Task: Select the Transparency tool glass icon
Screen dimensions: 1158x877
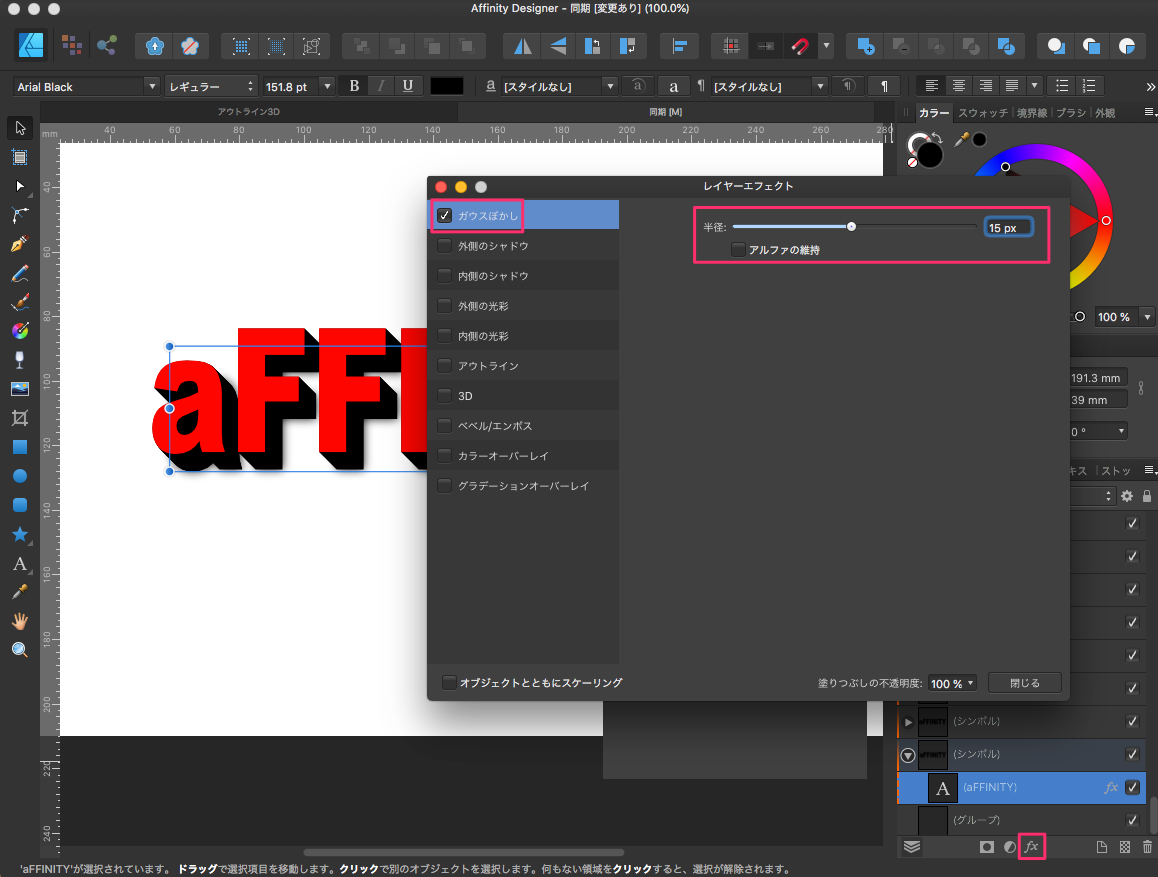Action: pyautogui.click(x=20, y=360)
